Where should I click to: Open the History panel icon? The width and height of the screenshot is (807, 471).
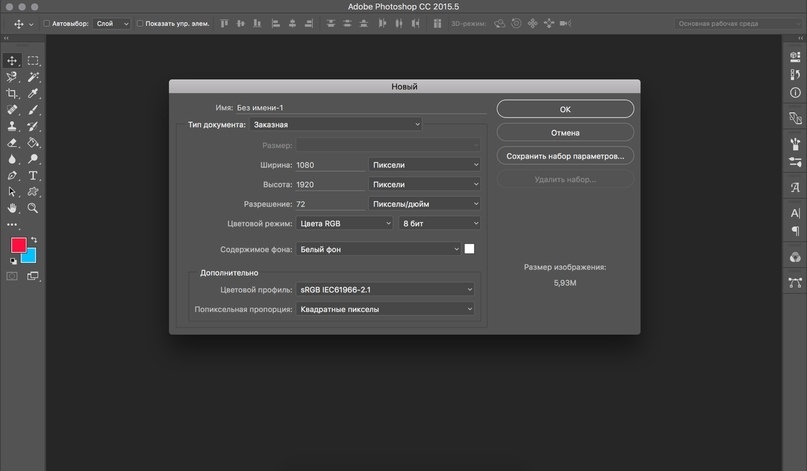pyautogui.click(x=795, y=75)
